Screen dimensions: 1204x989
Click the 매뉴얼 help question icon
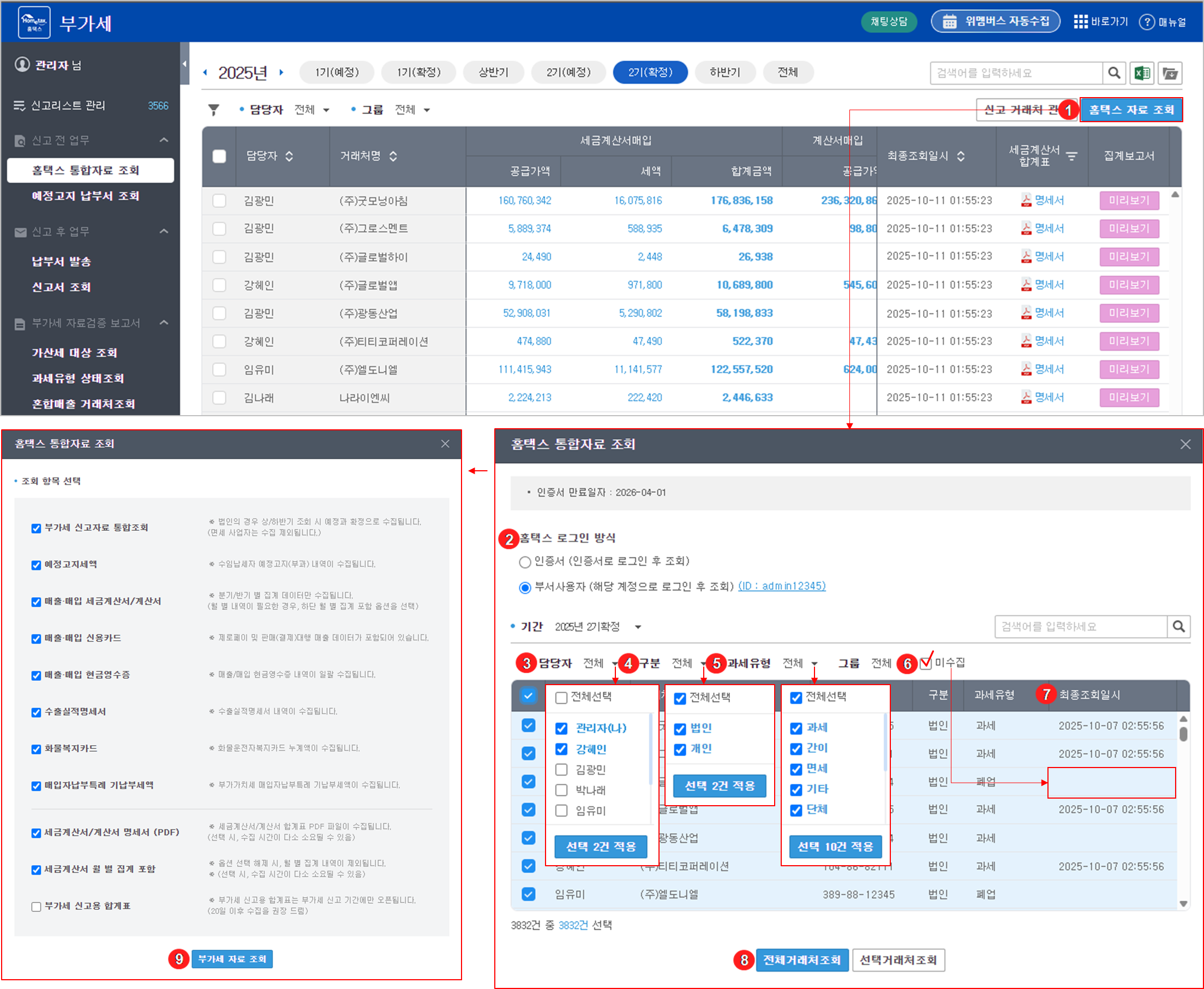click(x=1147, y=22)
